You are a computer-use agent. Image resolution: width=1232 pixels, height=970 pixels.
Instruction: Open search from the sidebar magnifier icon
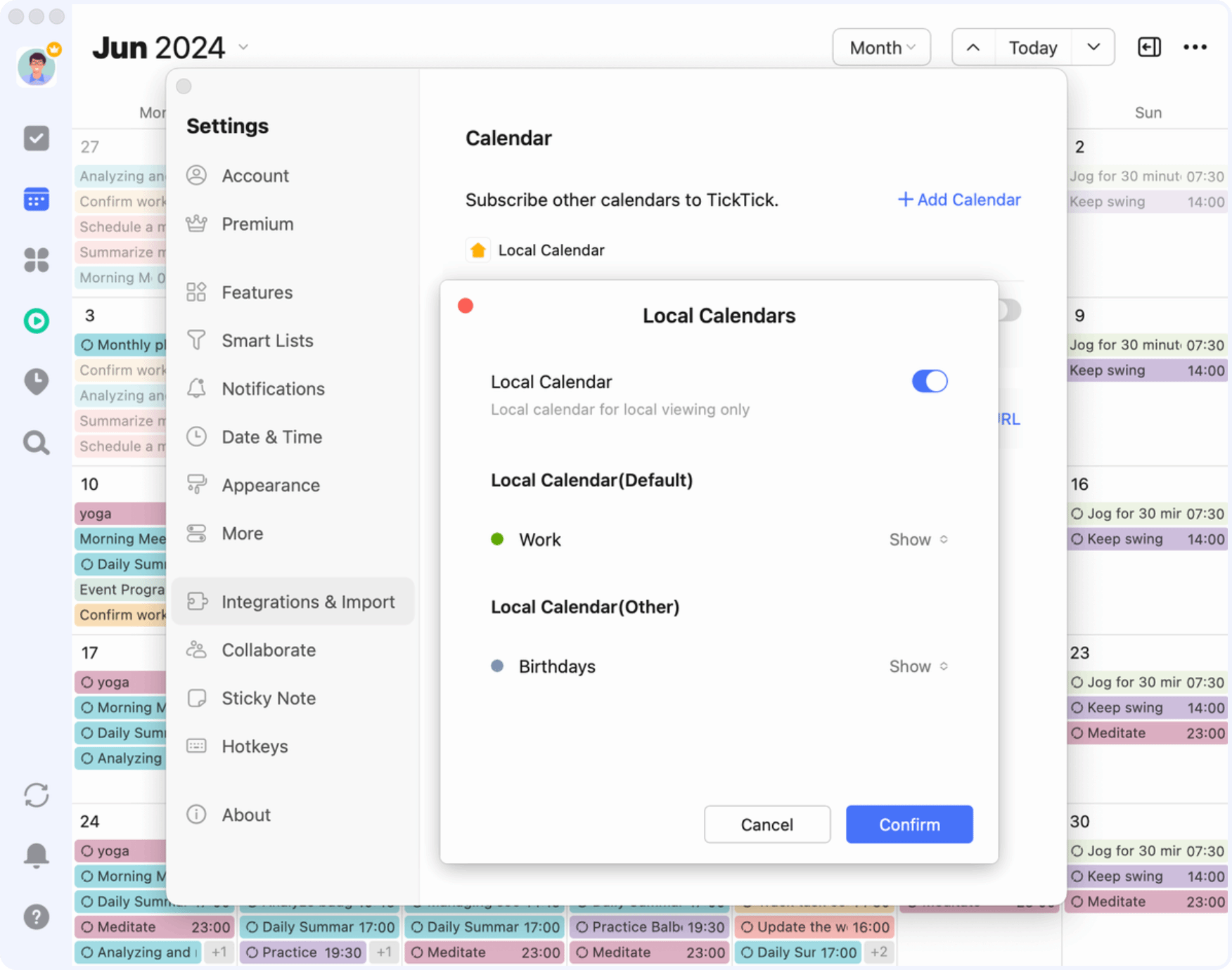point(36,443)
